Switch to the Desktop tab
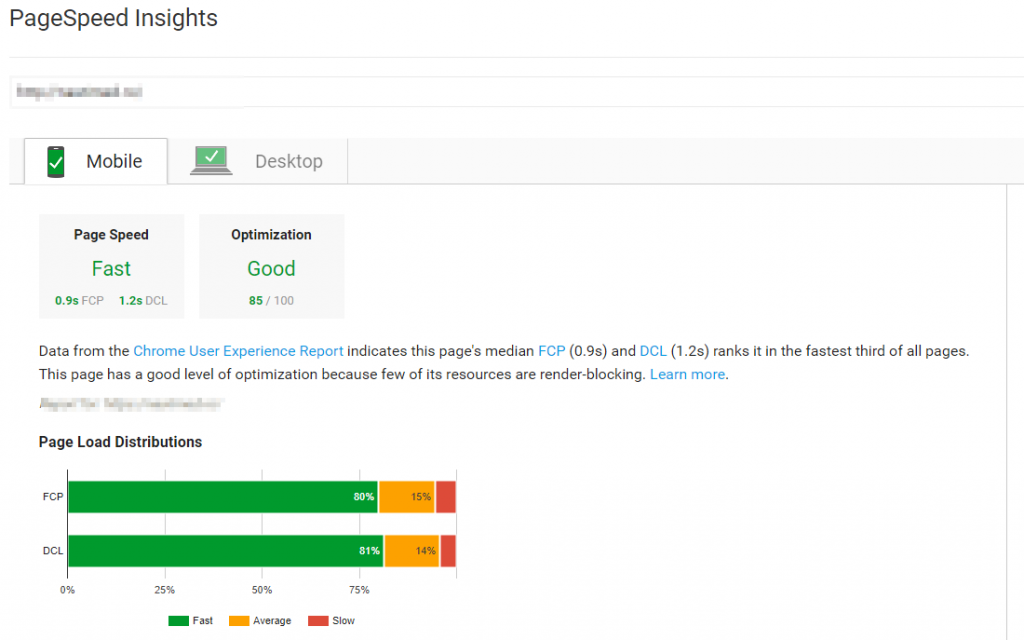This screenshot has height=640, width=1024. click(x=258, y=161)
